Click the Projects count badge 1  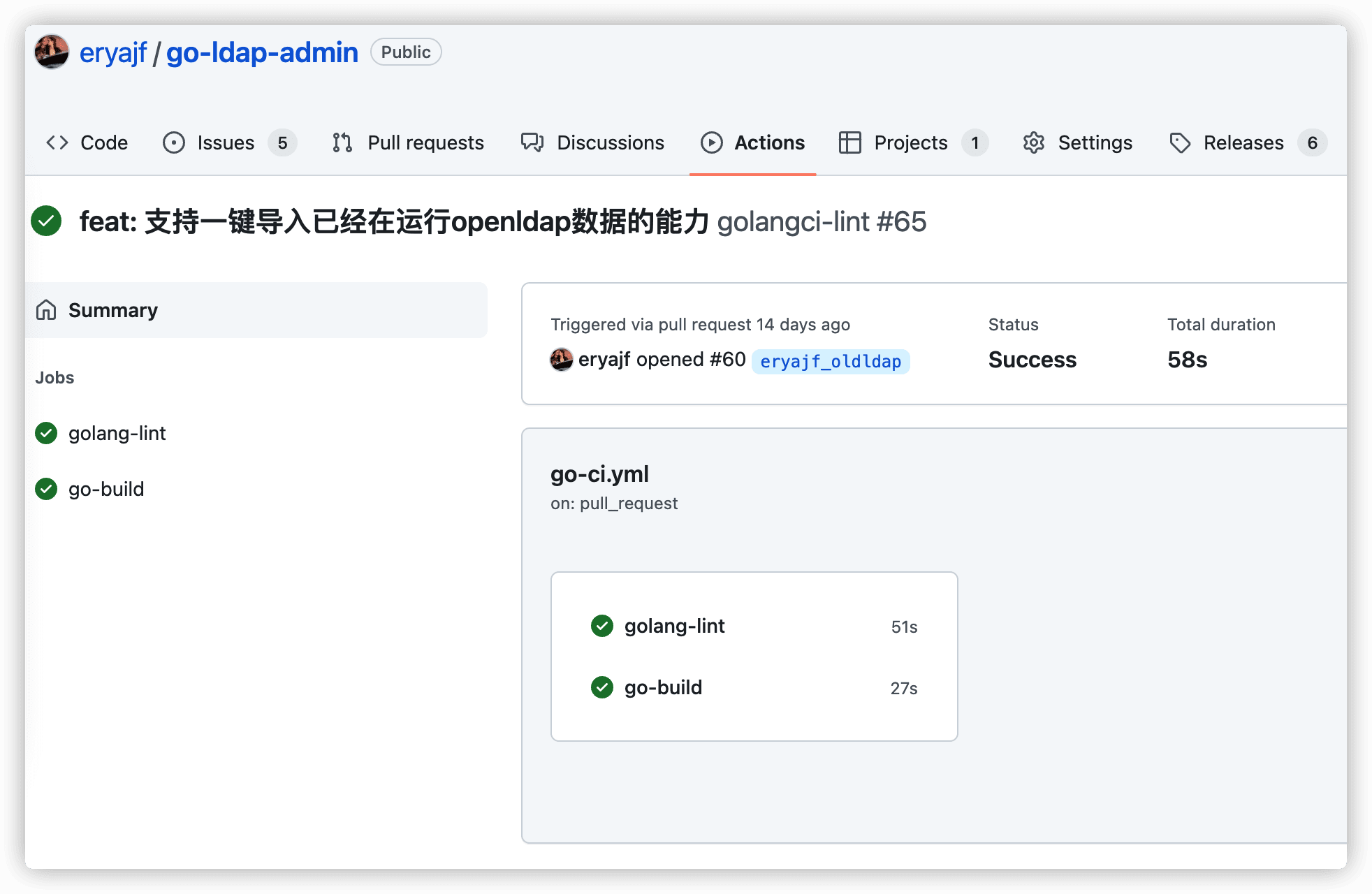(x=975, y=142)
